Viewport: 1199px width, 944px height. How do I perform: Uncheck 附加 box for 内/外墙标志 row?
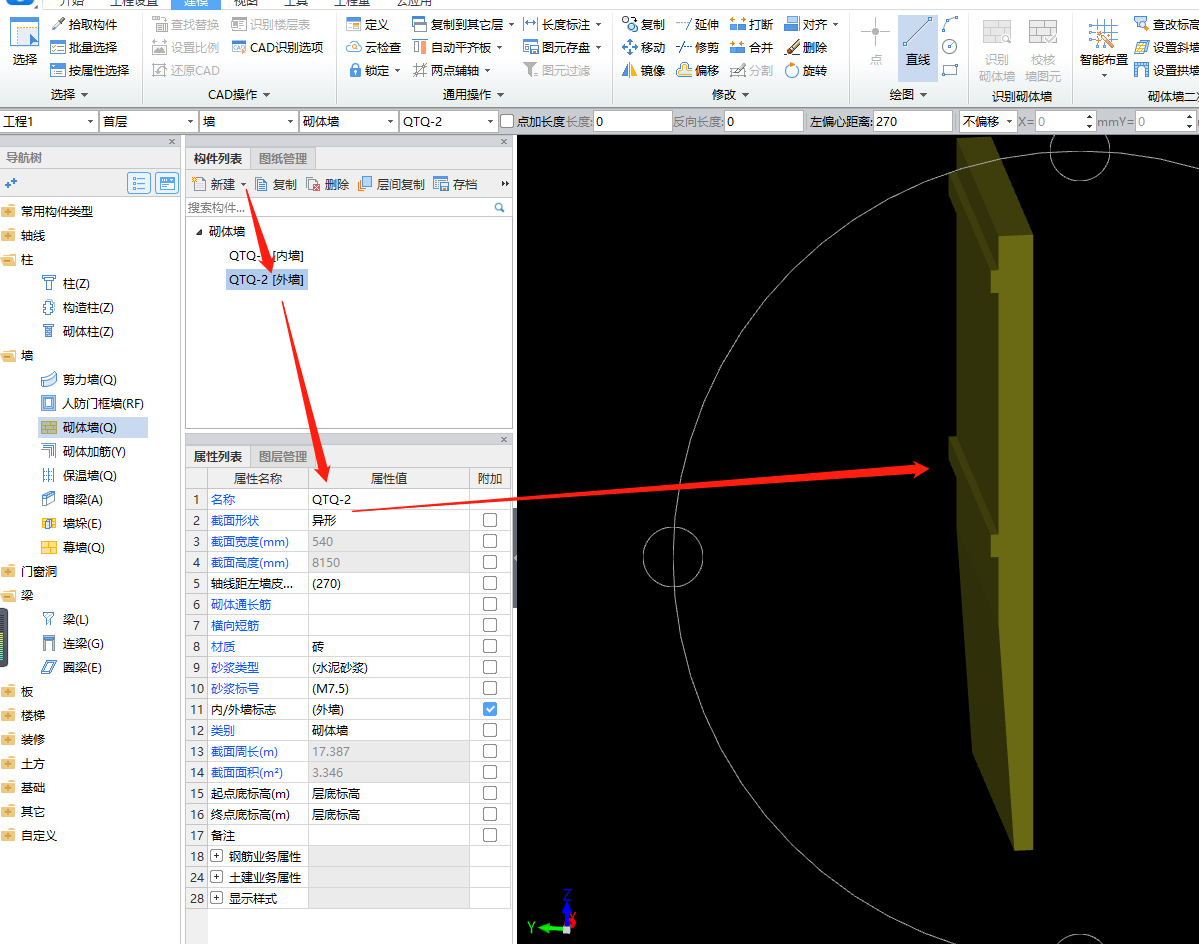pos(490,709)
